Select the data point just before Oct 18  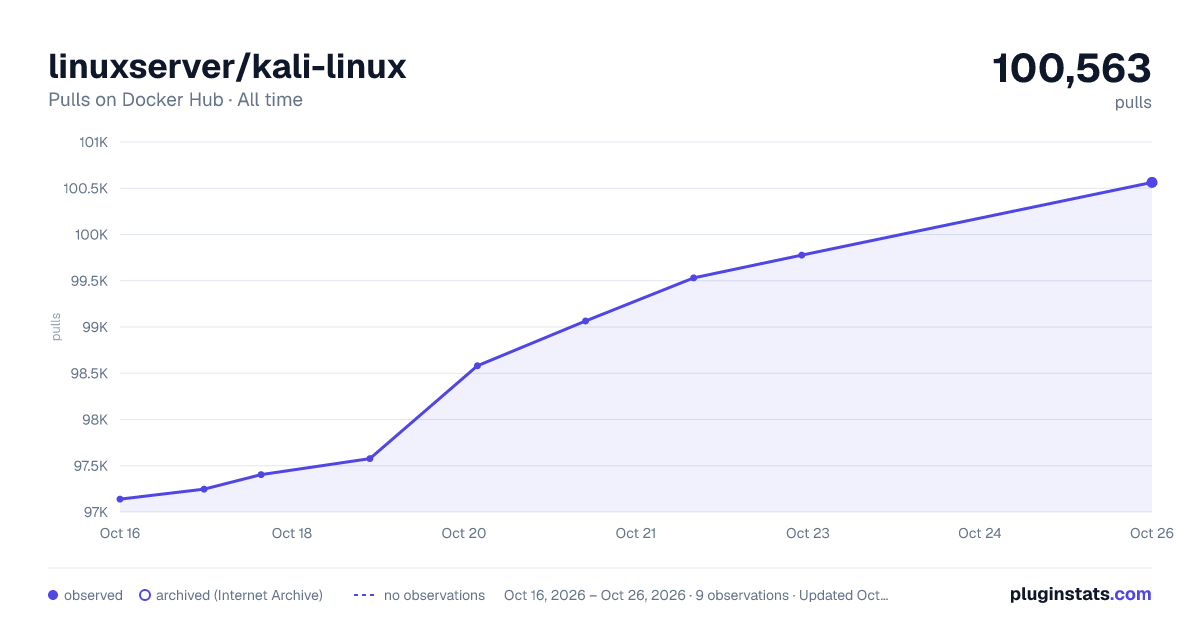261,474
